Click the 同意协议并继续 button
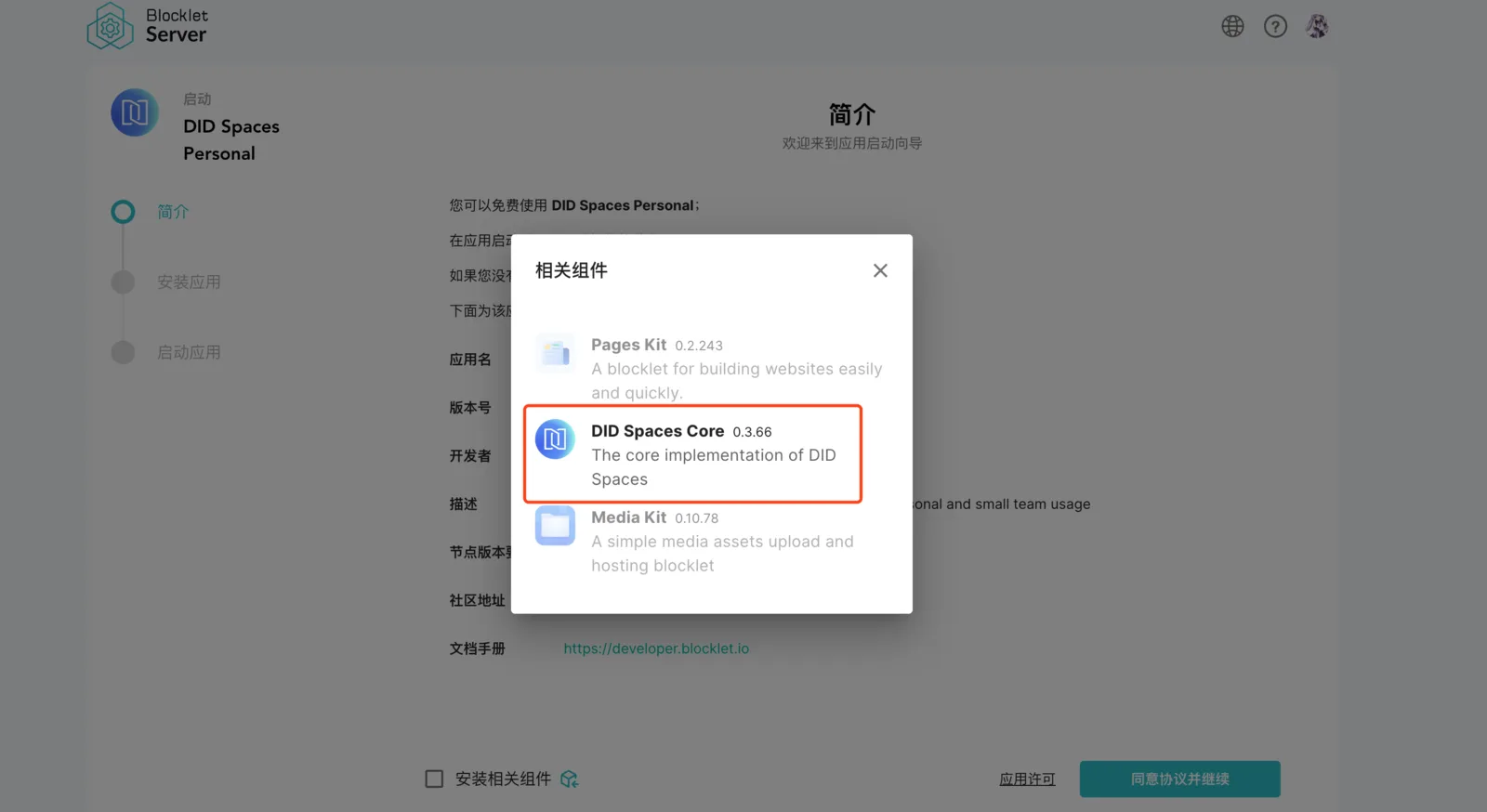 coord(1179,779)
